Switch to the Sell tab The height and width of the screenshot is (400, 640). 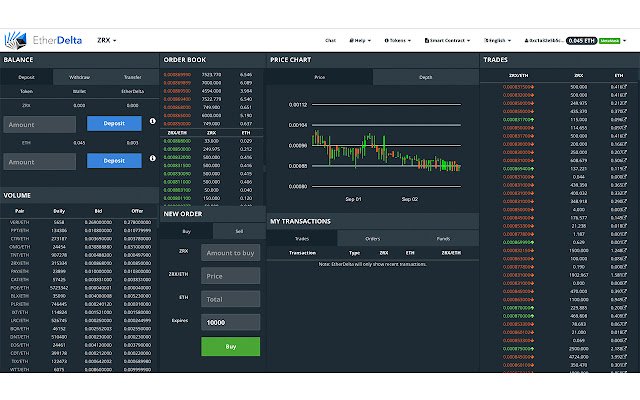(239, 231)
